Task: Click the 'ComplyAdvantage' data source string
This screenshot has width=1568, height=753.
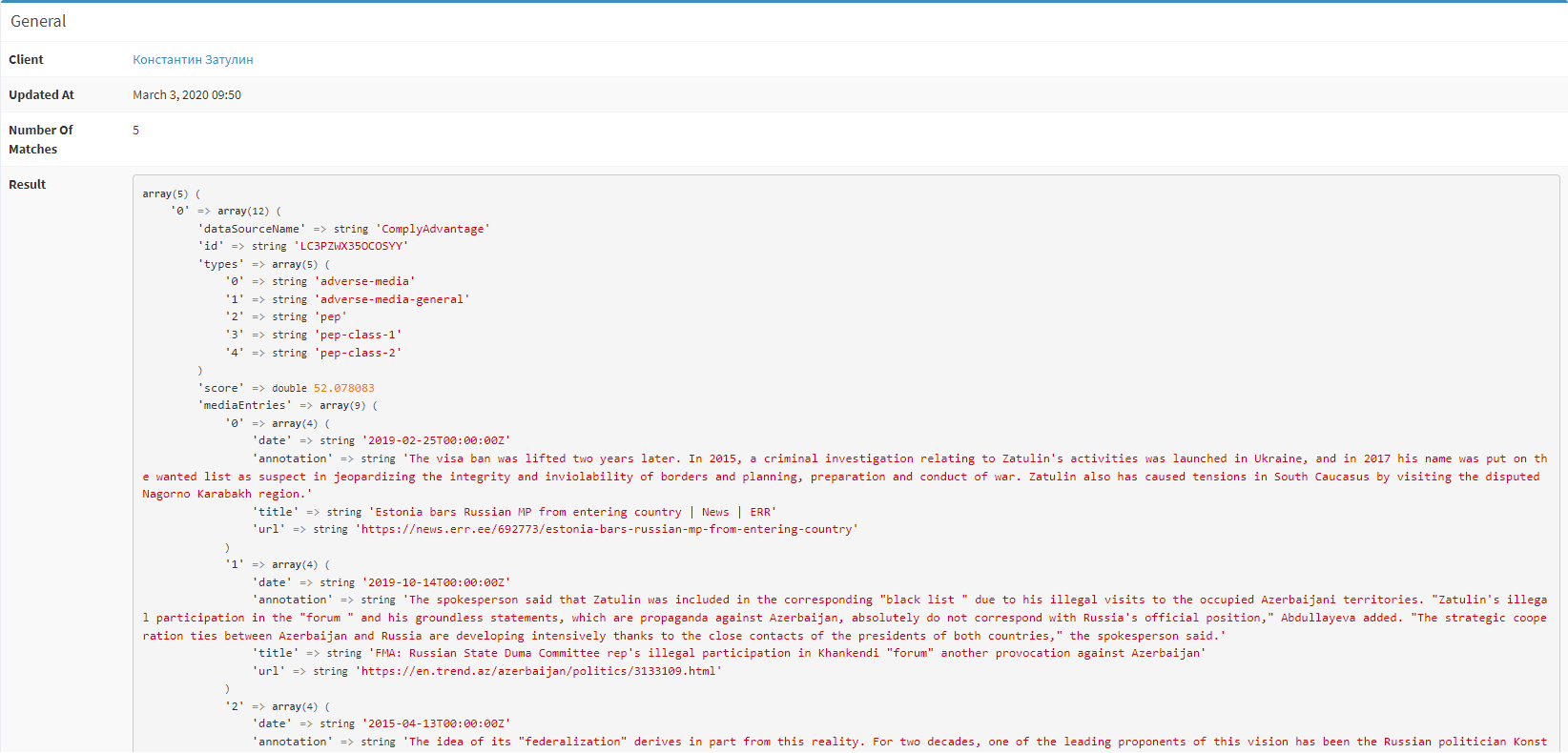Action: [x=432, y=229]
